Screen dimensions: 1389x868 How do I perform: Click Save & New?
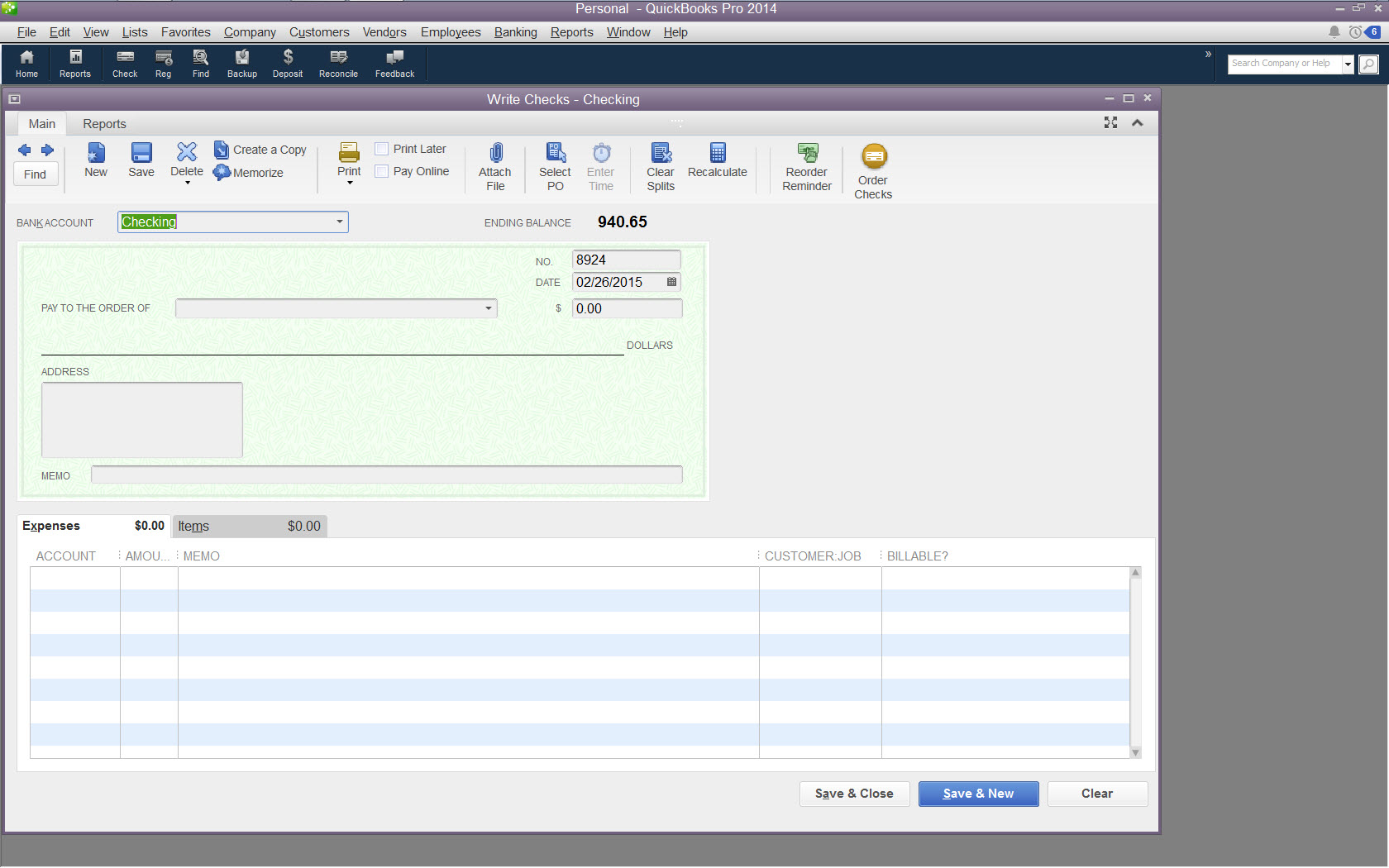pos(978,794)
